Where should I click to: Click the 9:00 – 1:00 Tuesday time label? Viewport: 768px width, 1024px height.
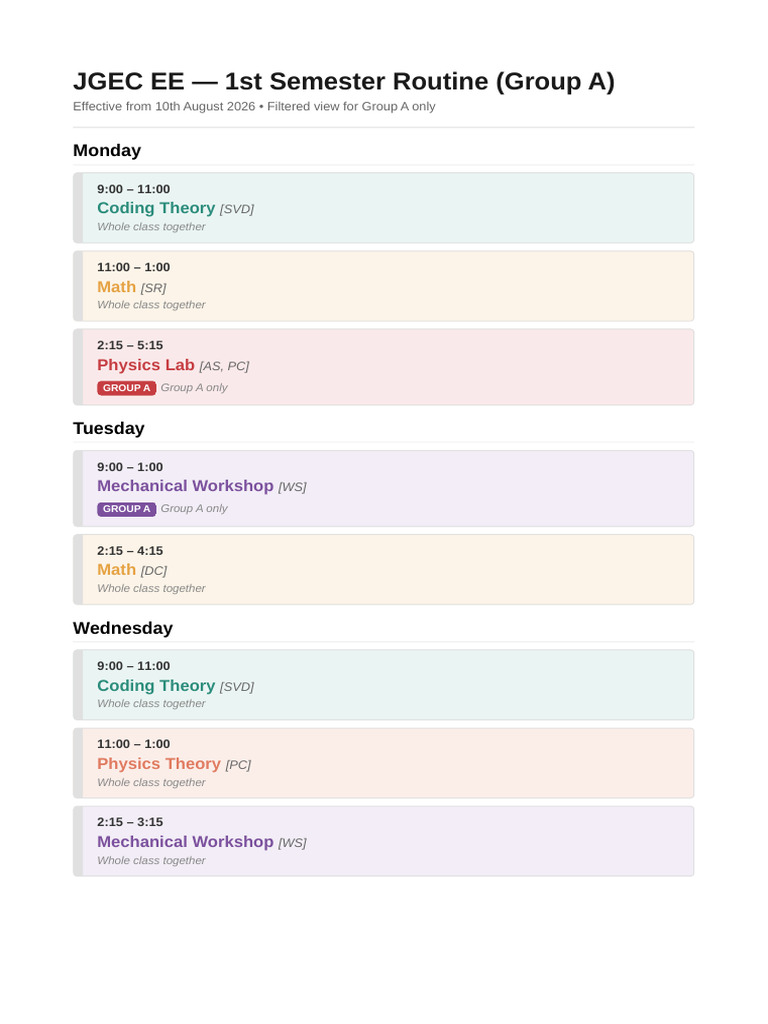(130, 467)
